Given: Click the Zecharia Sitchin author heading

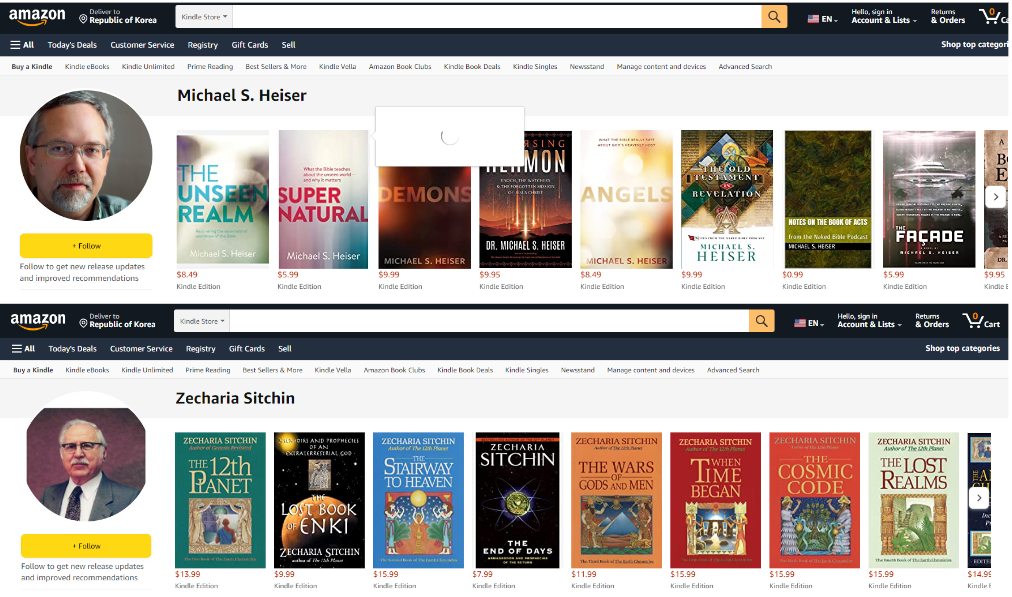Looking at the screenshot, I should click(235, 398).
